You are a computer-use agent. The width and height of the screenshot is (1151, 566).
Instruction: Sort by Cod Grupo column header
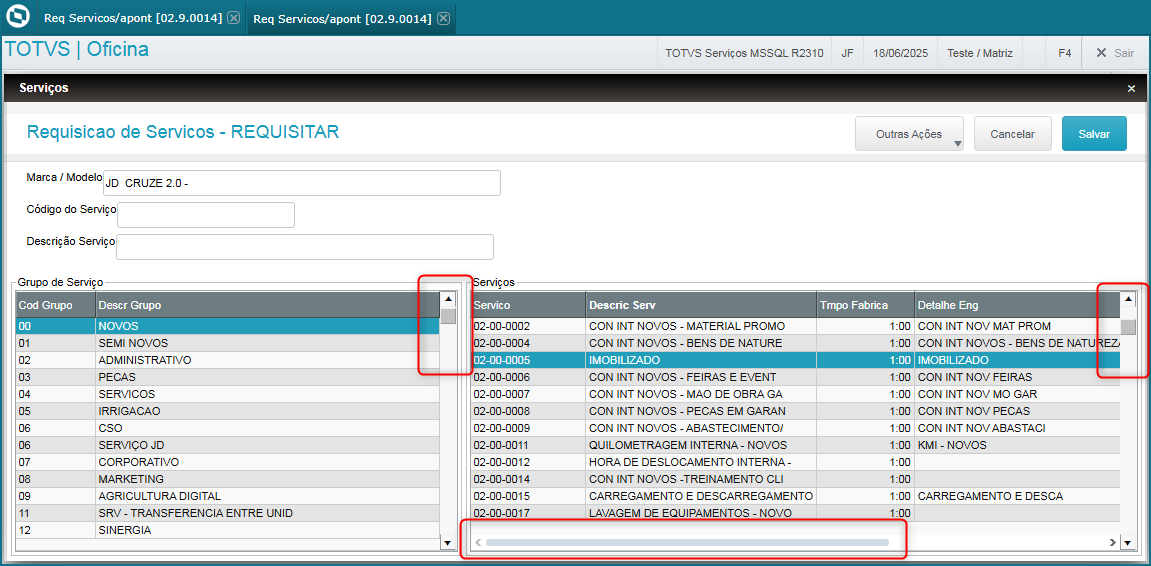56,305
